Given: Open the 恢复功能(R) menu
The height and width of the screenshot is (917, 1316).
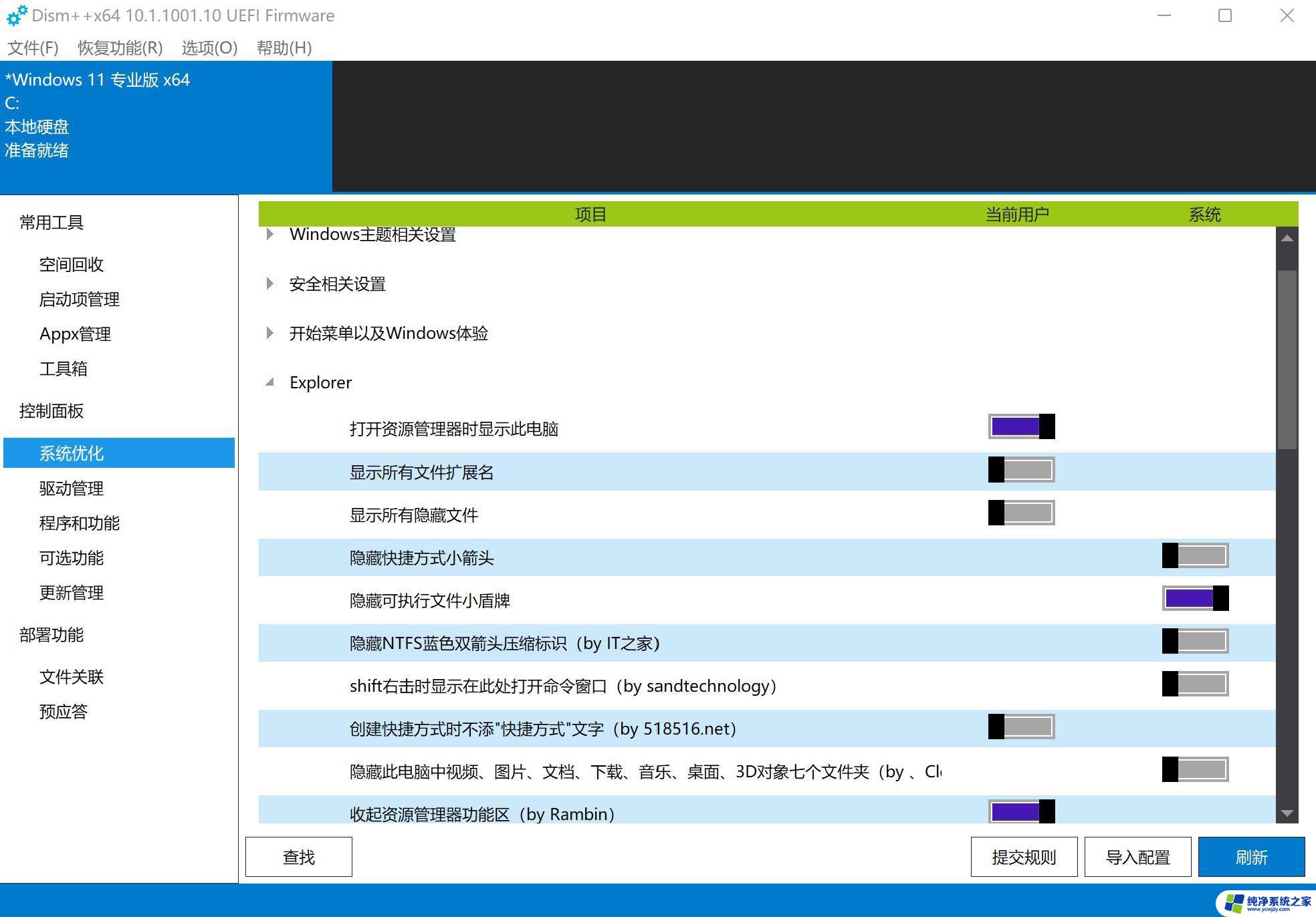Looking at the screenshot, I should 120,47.
